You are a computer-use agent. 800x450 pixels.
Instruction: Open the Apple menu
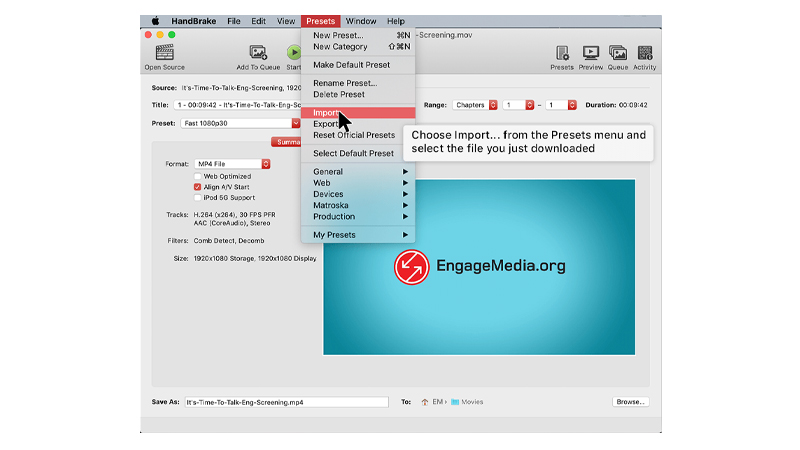[x=155, y=21]
